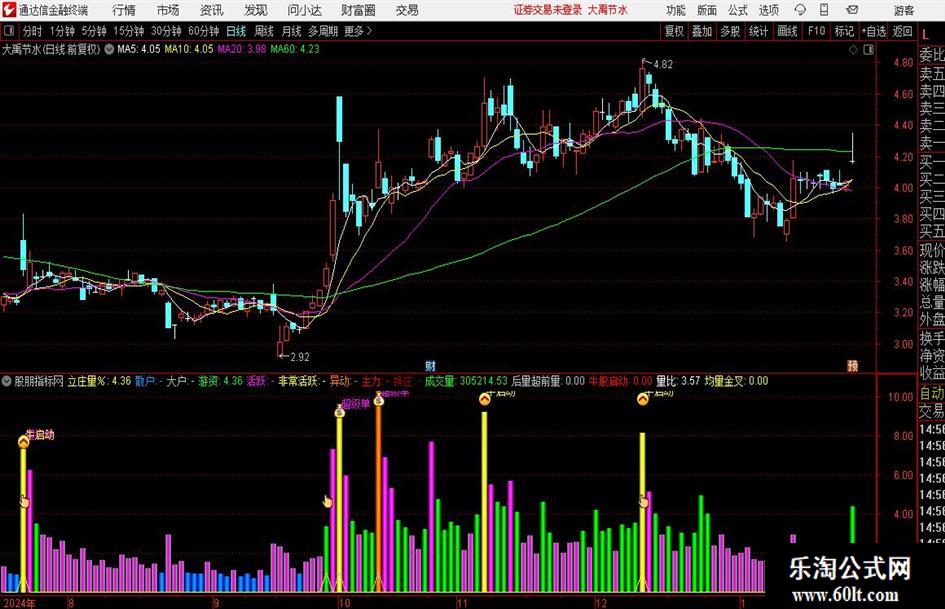Click the 超级单 coin signal icon

tap(339, 412)
